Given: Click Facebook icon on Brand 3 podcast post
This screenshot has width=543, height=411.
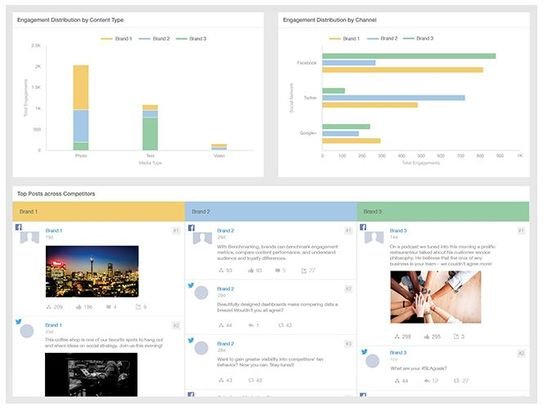Looking at the screenshot, I should 363,227.
